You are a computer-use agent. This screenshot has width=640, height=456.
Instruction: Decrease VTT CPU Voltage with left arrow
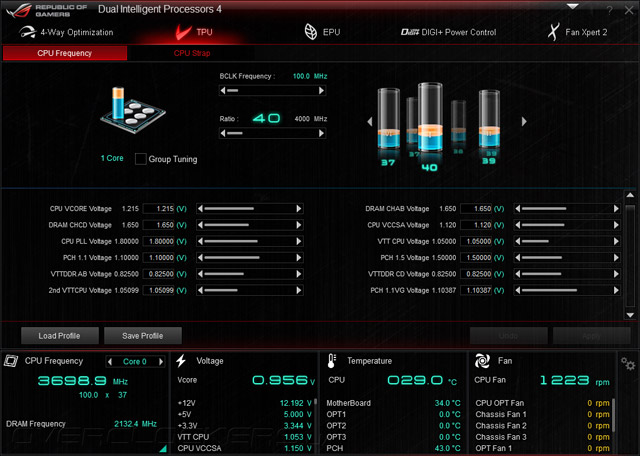click(x=518, y=241)
